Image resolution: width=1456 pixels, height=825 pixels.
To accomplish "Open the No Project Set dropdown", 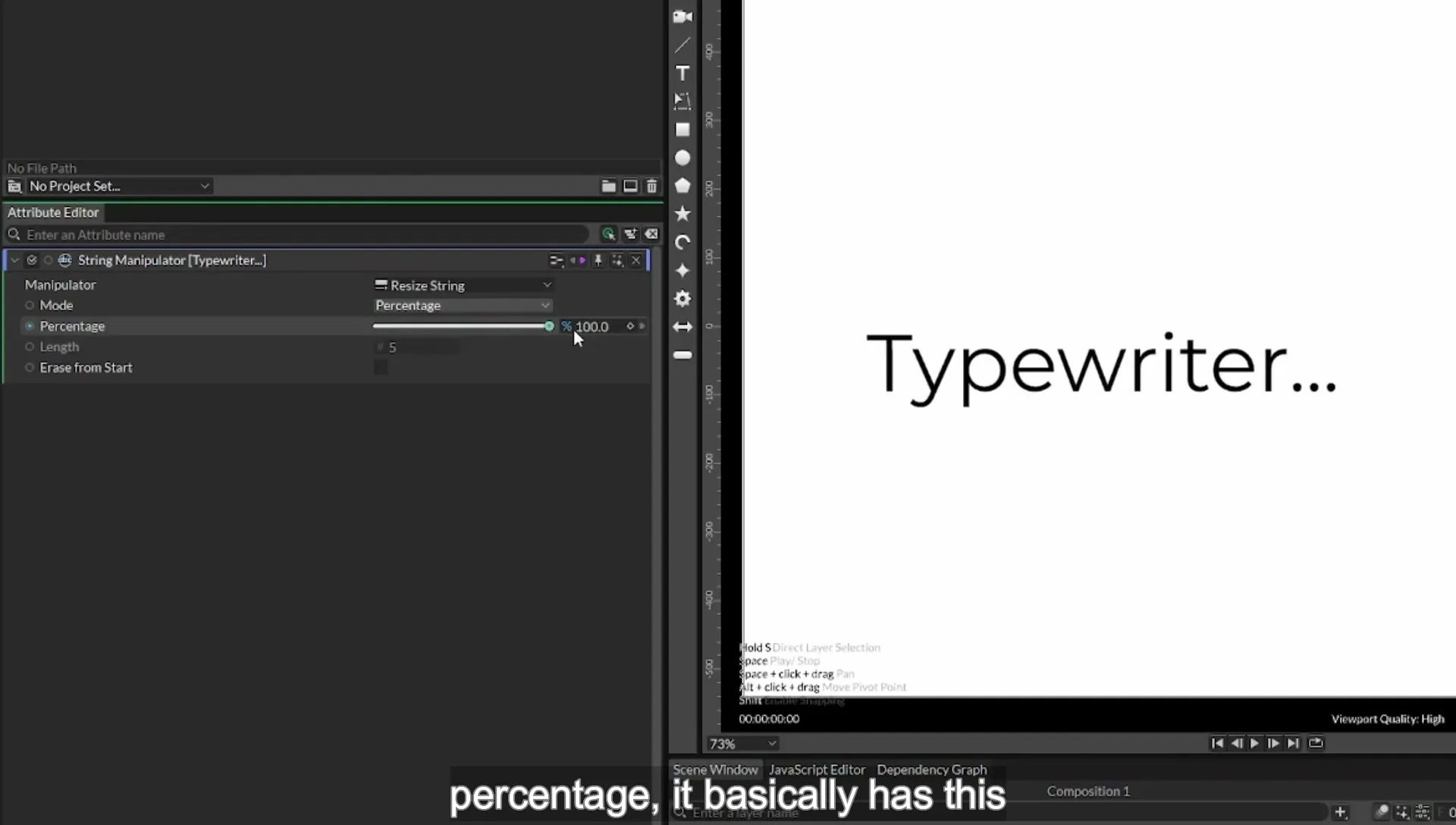I will [x=119, y=186].
